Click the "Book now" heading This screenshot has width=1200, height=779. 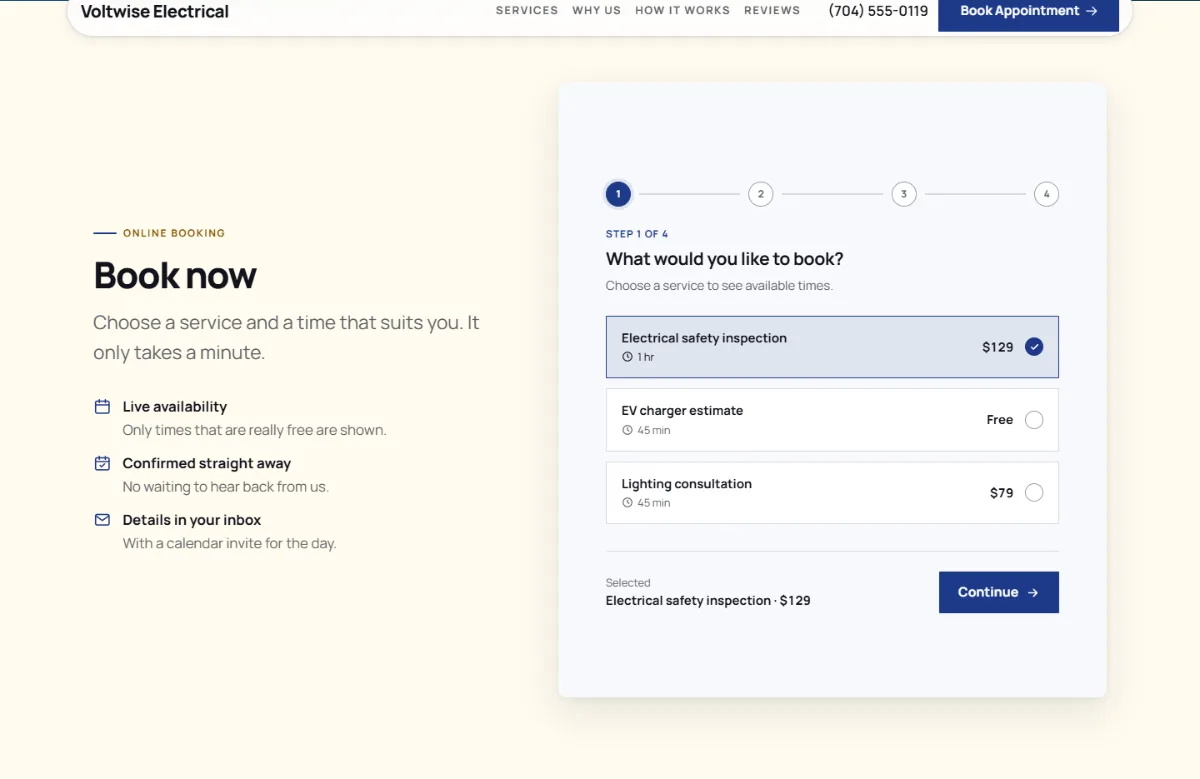click(175, 275)
